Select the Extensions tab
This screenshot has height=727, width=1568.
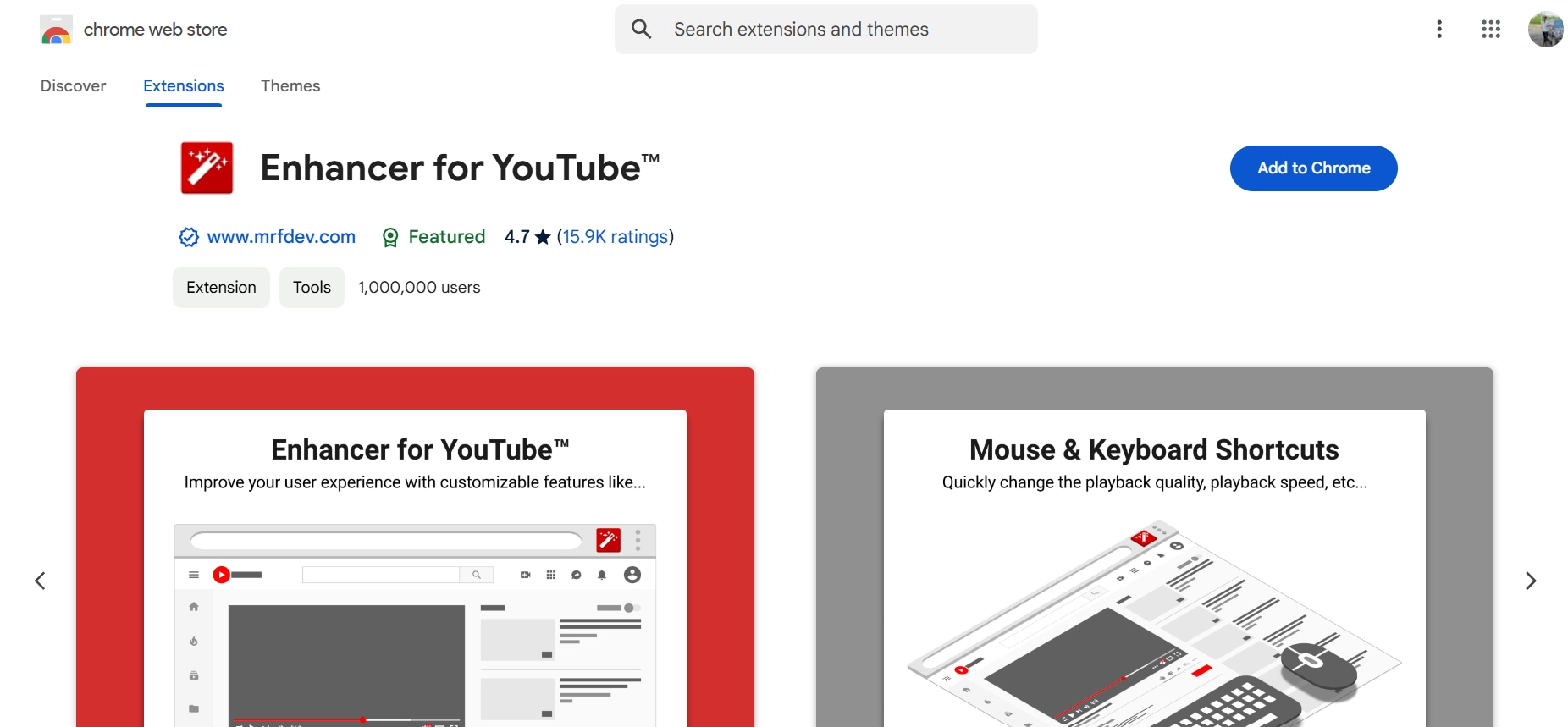(x=184, y=86)
